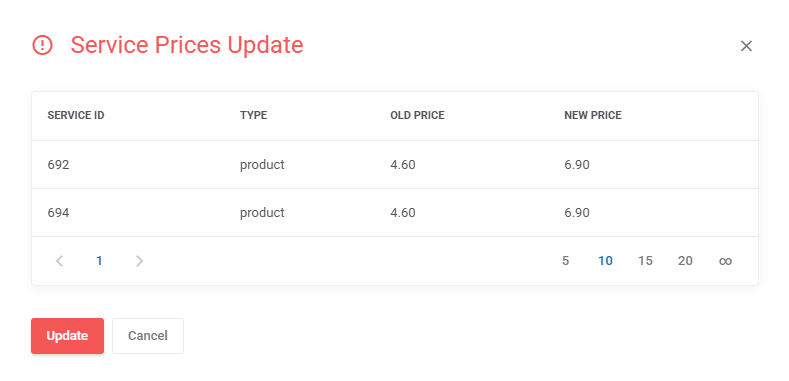Go to next page arrow
The width and height of the screenshot is (789, 381).
139,261
